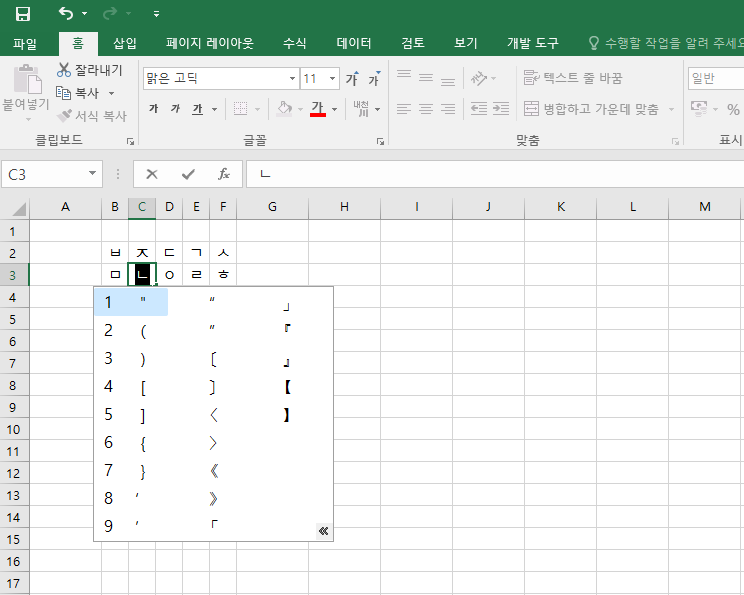
Task: Click the formula bar showing ㄴ
Action: [495, 174]
